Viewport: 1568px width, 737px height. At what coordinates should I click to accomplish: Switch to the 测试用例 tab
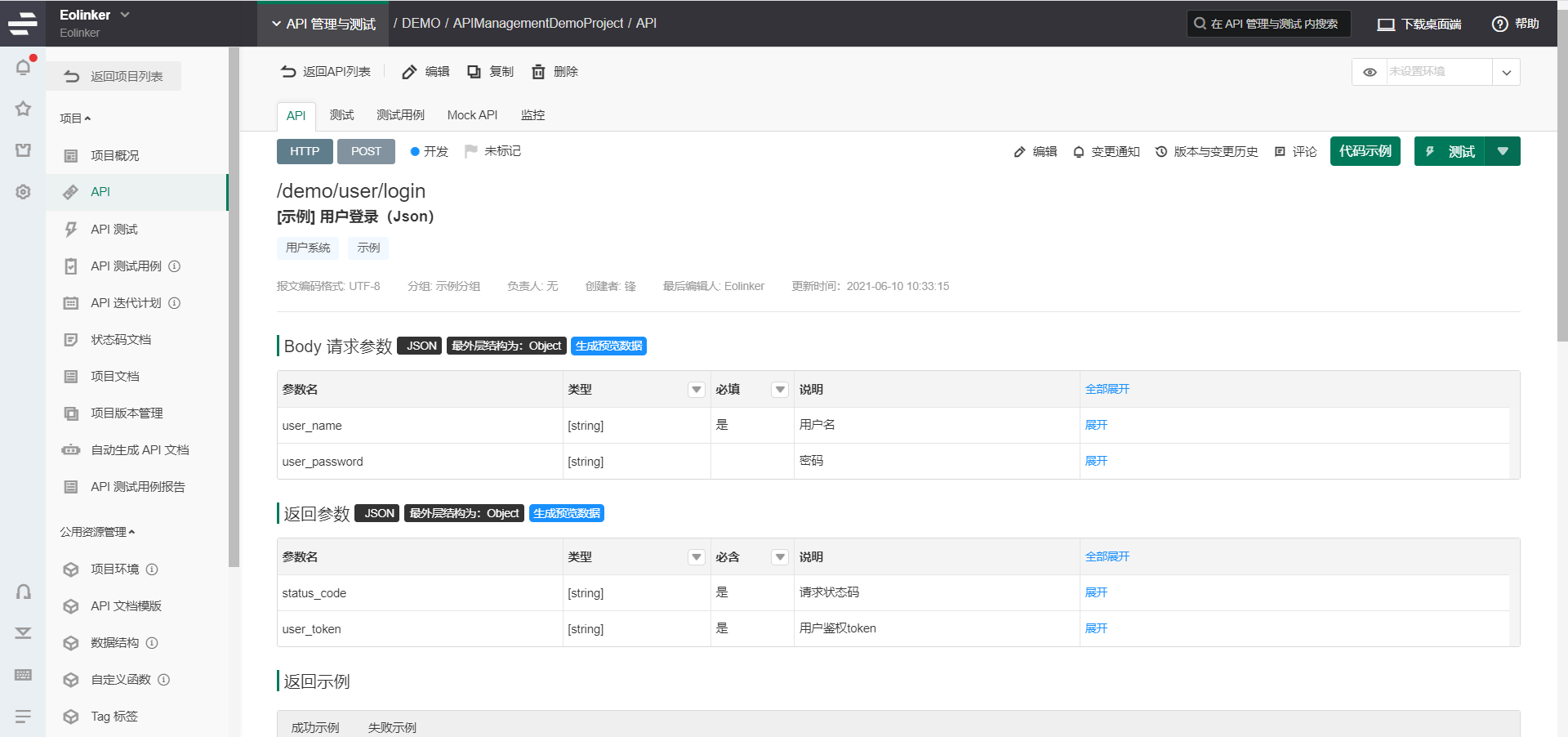(x=400, y=115)
